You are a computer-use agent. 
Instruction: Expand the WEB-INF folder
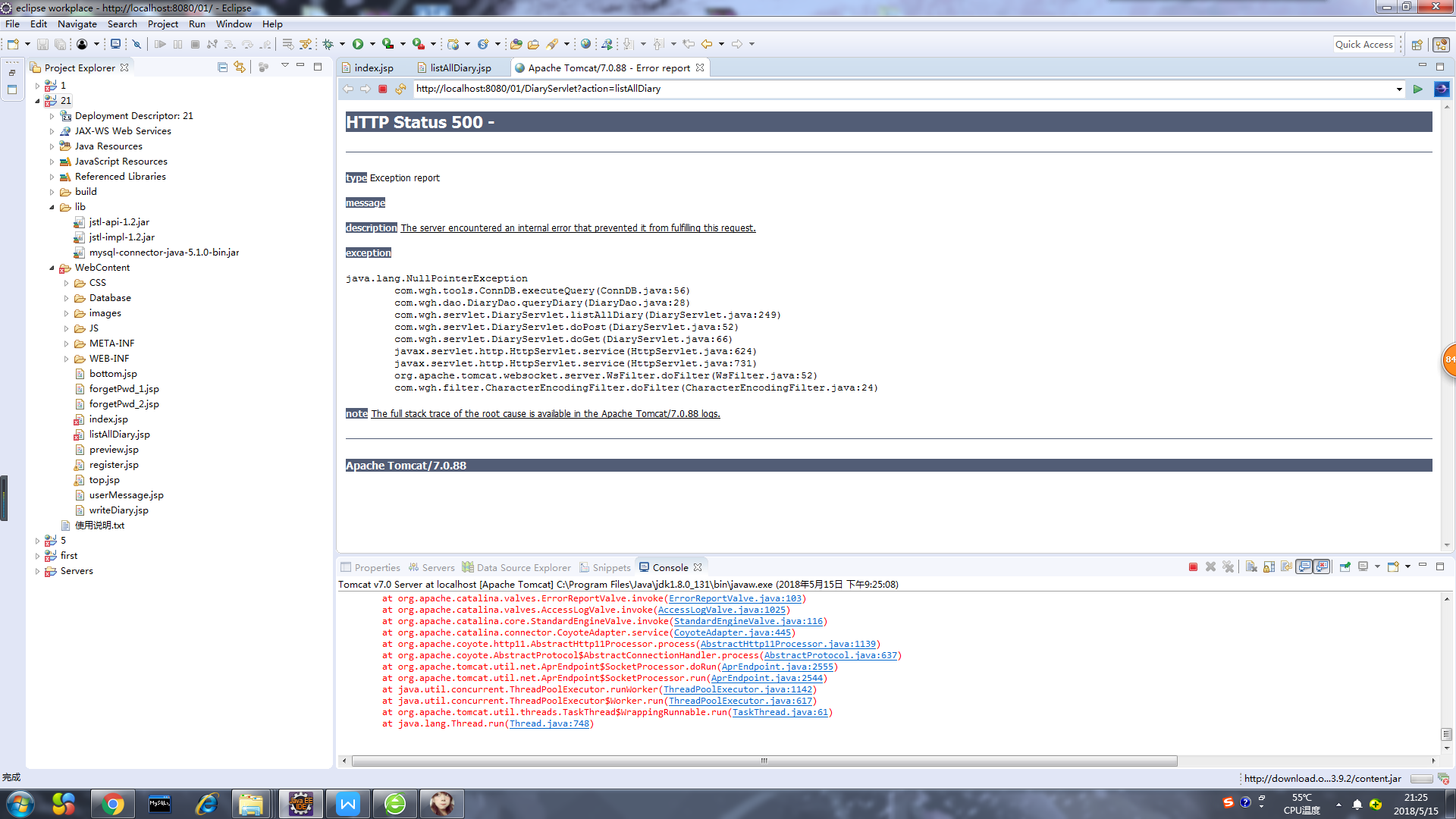click(x=66, y=359)
